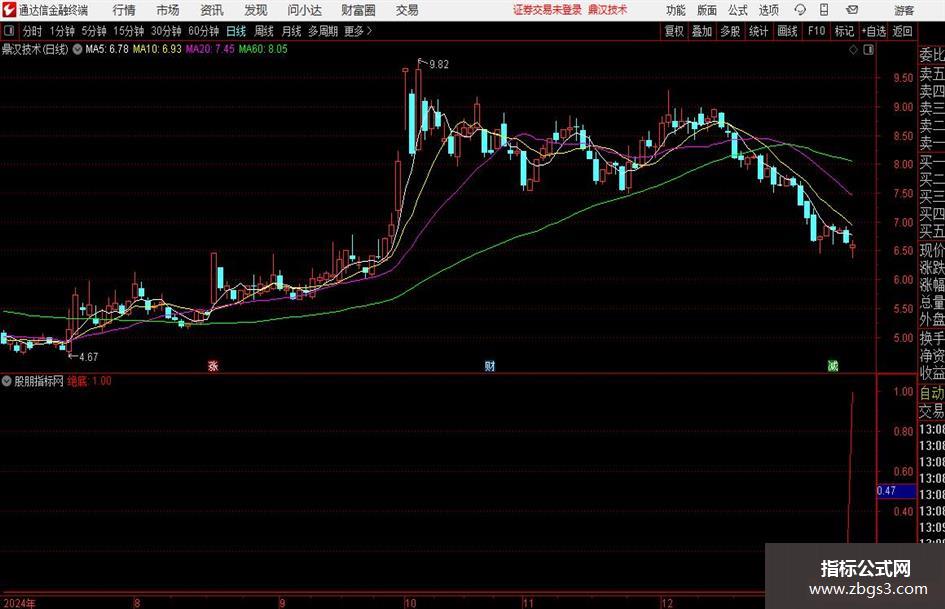Click the 自动 label in right panel
This screenshot has width=945, height=609.
coord(931,393)
